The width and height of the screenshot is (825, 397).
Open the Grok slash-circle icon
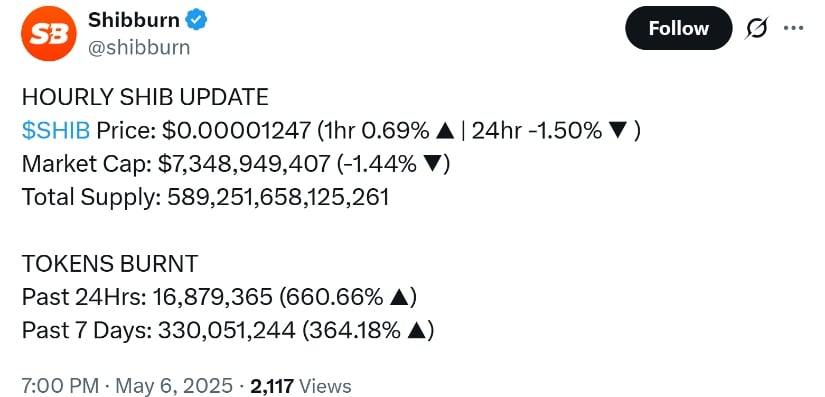(x=757, y=28)
